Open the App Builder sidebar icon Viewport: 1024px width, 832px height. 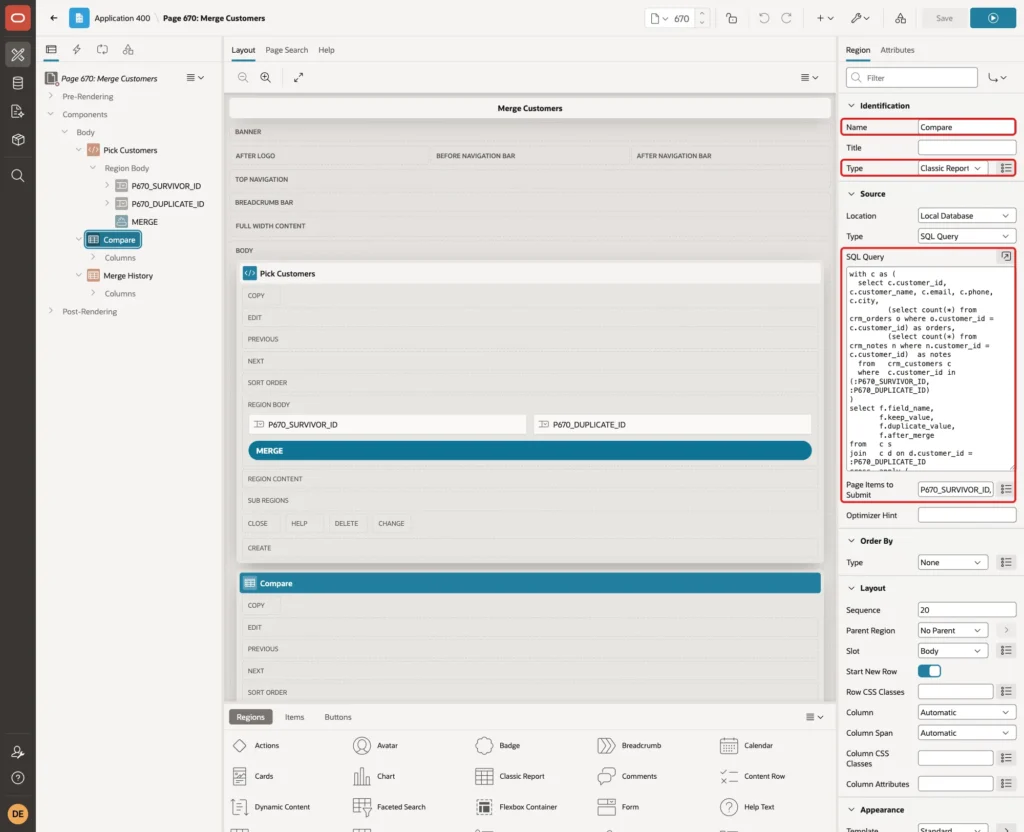click(x=18, y=55)
